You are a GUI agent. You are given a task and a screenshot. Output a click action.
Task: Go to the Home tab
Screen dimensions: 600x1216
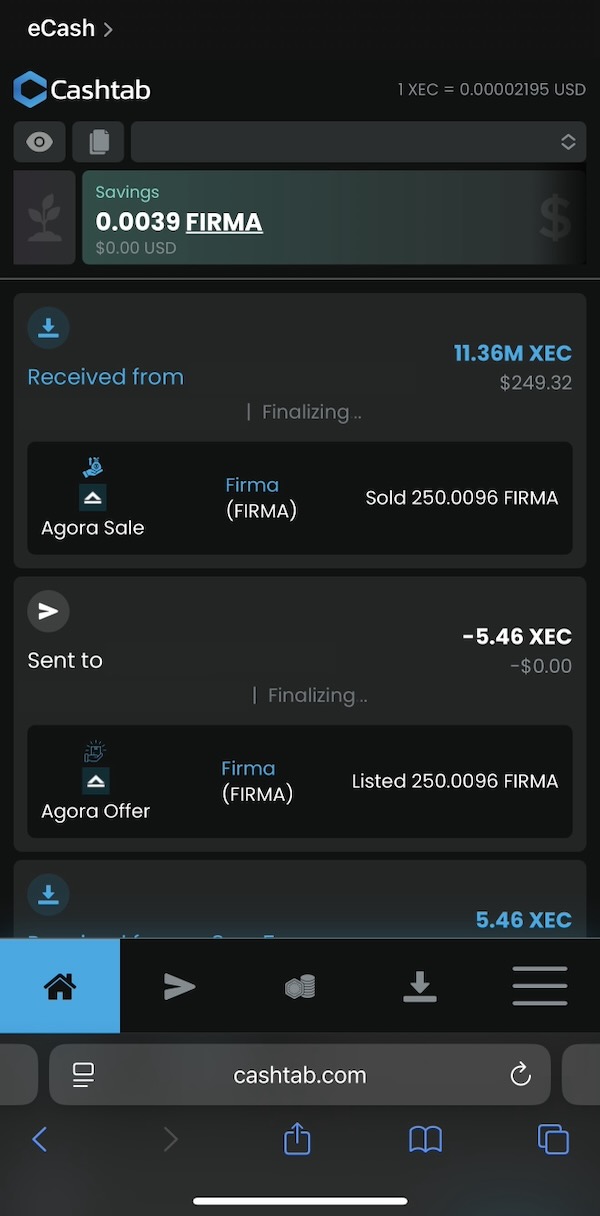point(60,986)
